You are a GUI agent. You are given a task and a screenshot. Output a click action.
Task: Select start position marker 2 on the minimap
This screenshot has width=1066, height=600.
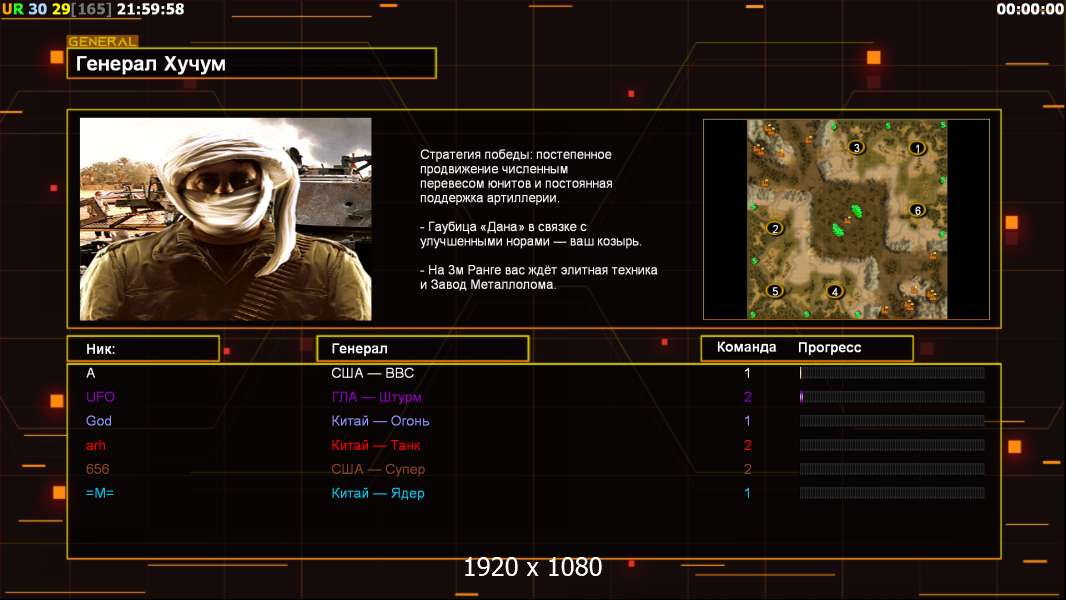coord(773,228)
